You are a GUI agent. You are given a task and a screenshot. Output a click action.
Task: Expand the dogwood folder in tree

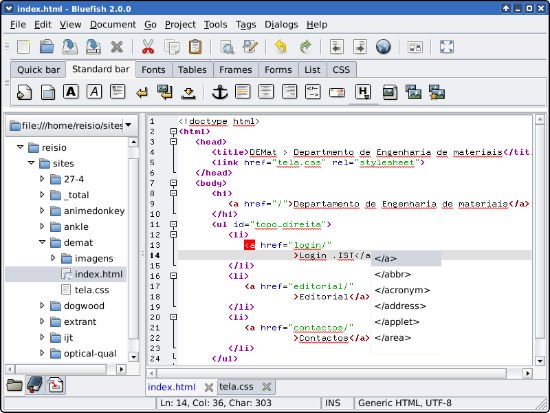(42, 306)
